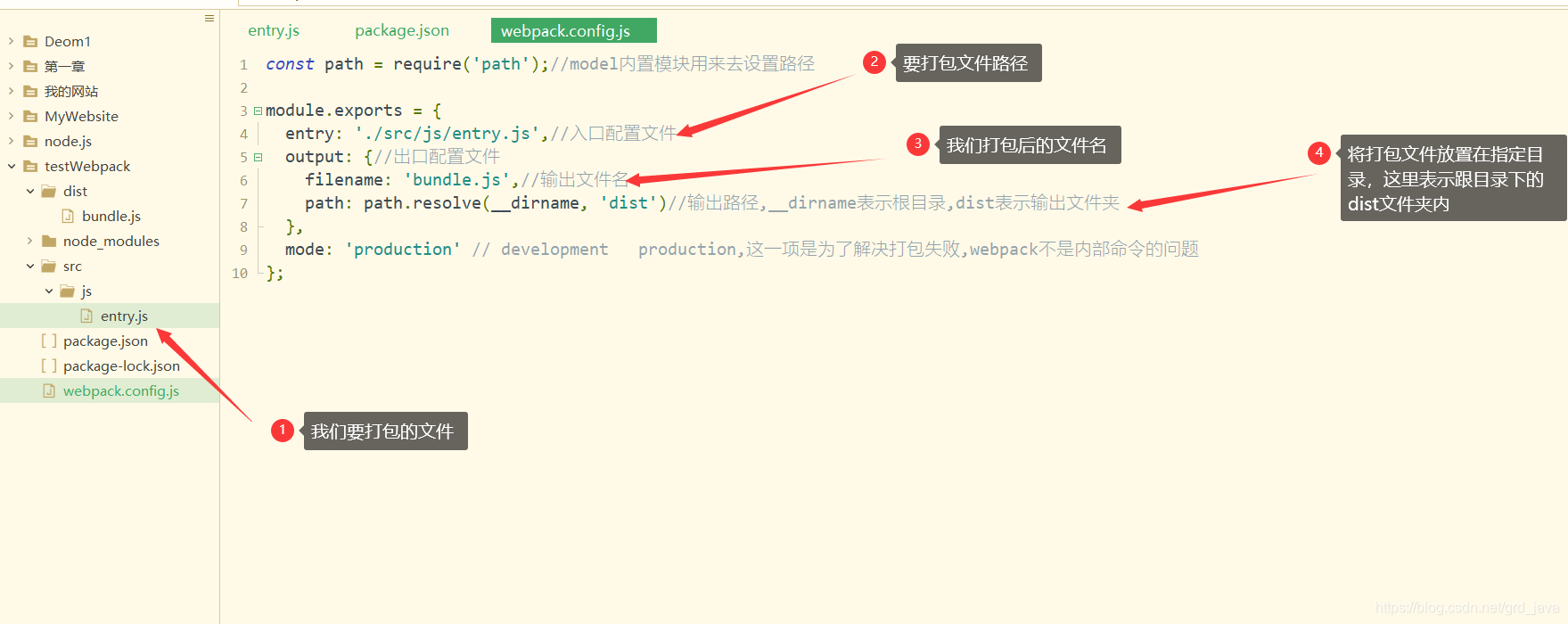Click line number 10 in the gutter
Viewport: 1568px width, 624px height.
pyautogui.click(x=240, y=273)
